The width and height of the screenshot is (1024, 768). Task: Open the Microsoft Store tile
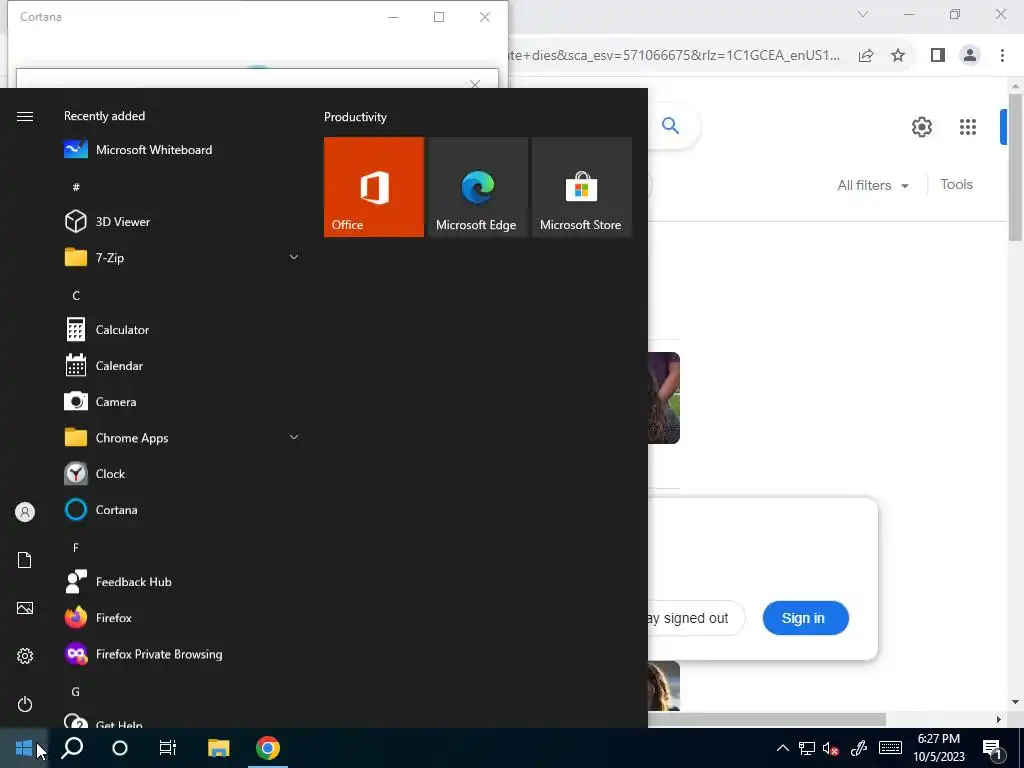(x=582, y=187)
